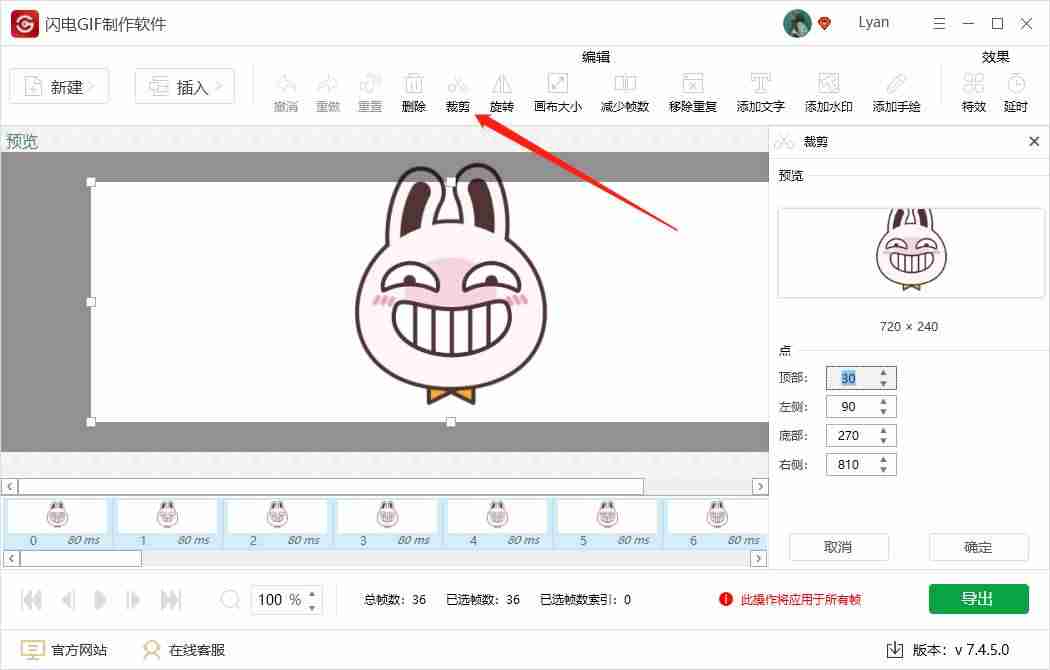Step to the next frame
1050x670 pixels.
click(133, 600)
